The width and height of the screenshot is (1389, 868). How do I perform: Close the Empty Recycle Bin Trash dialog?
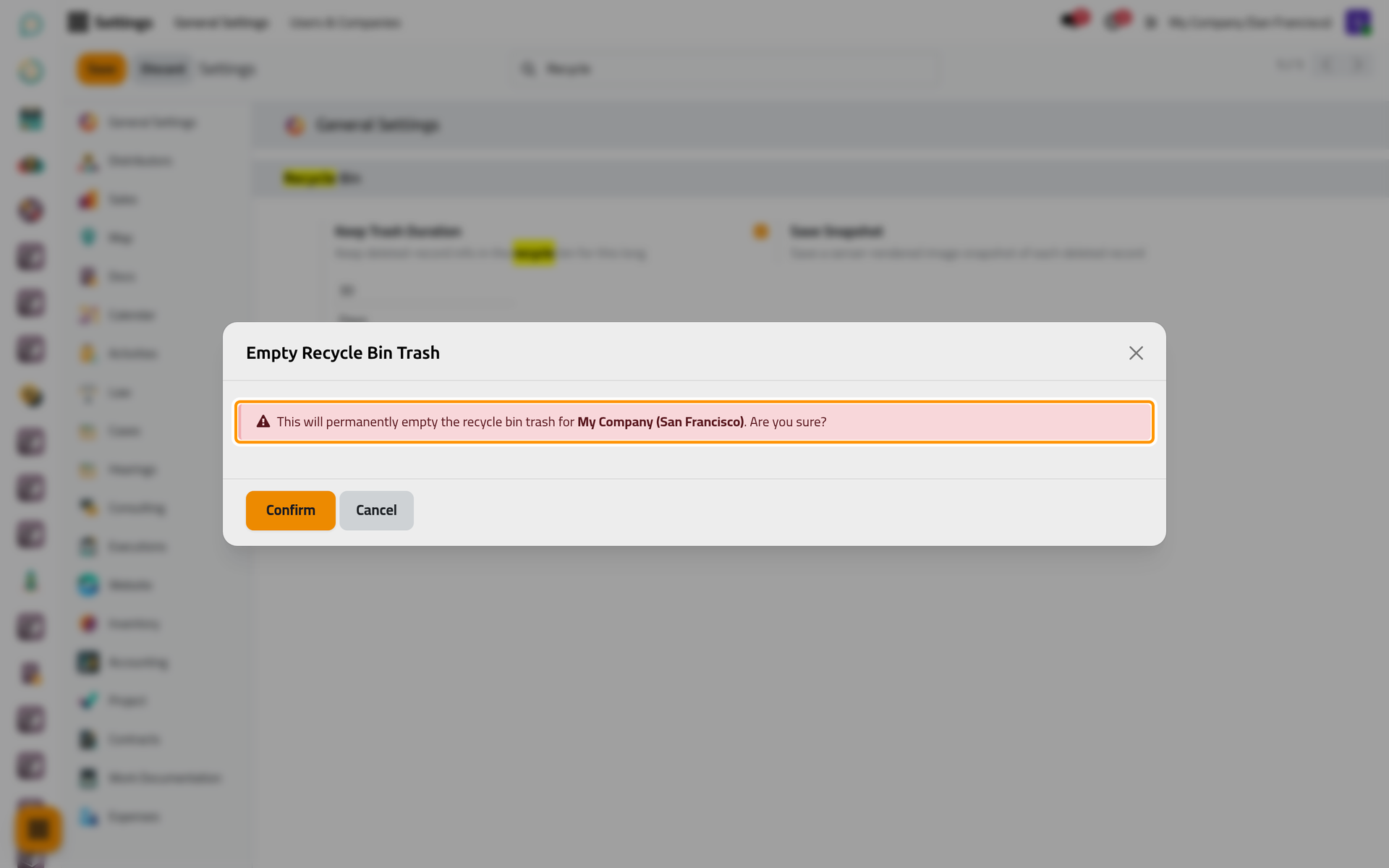[x=1136, y=353]
